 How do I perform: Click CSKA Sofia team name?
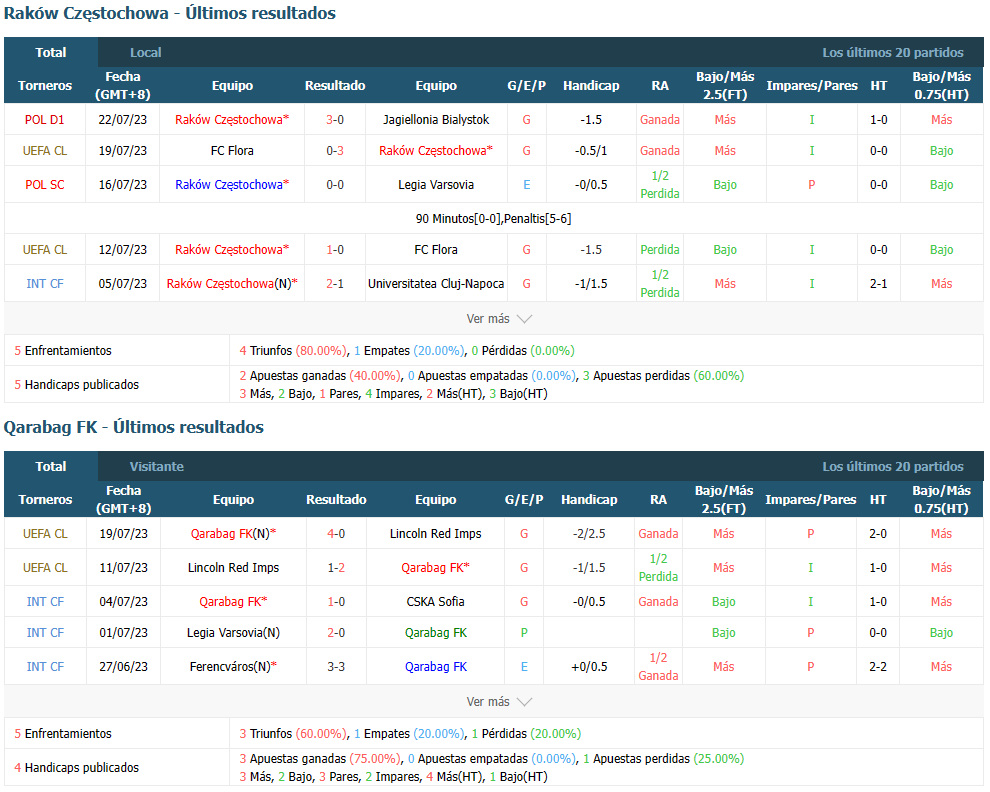436,601
